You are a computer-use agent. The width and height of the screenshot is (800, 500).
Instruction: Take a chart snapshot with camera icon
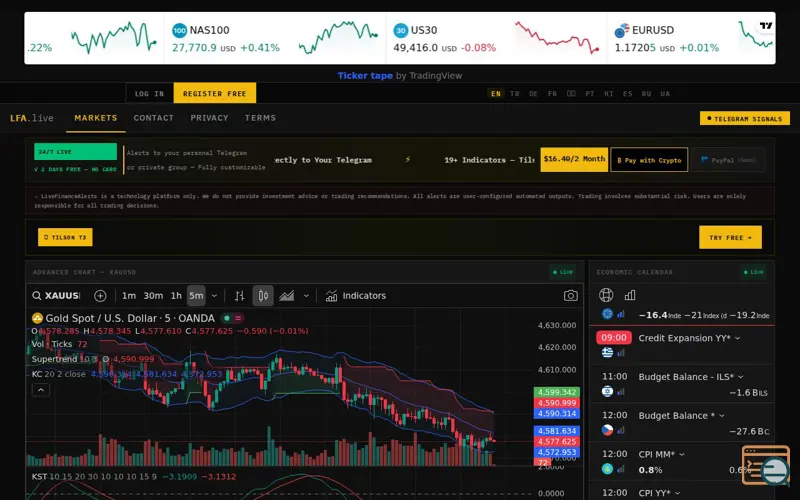coord(570,295)
